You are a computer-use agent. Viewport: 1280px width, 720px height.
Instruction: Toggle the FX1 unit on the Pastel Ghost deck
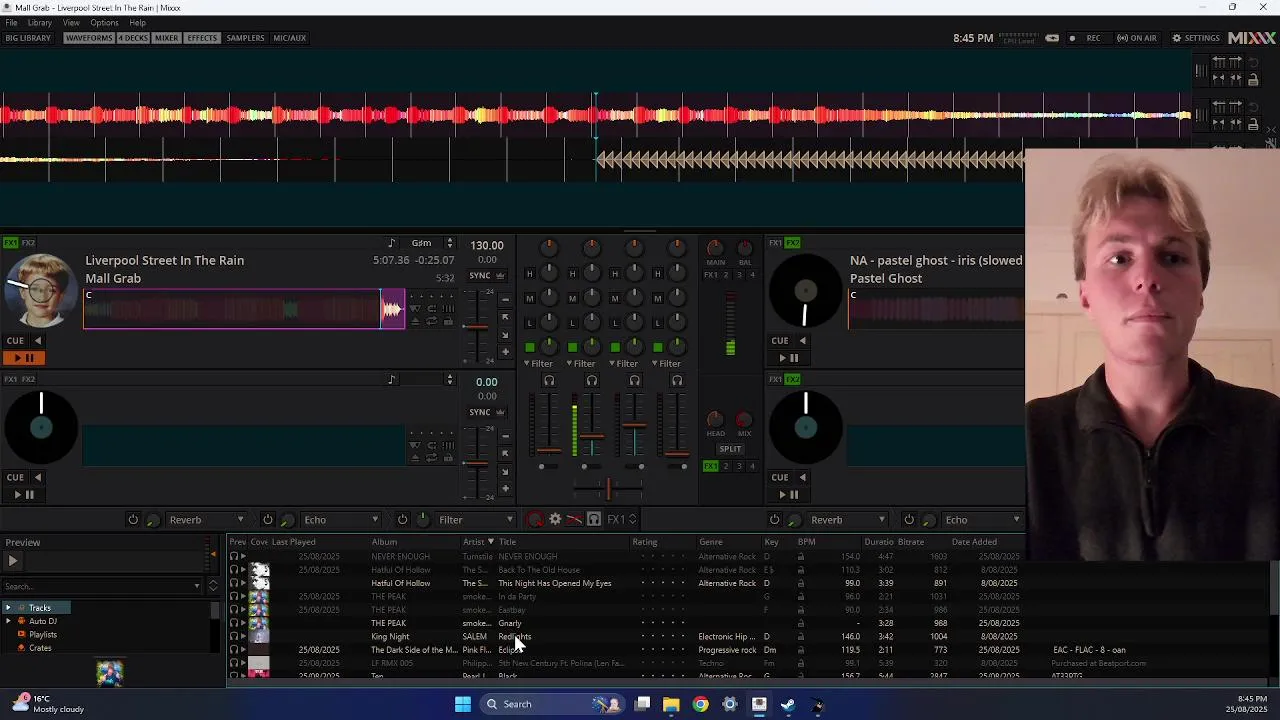coord(775,243)
